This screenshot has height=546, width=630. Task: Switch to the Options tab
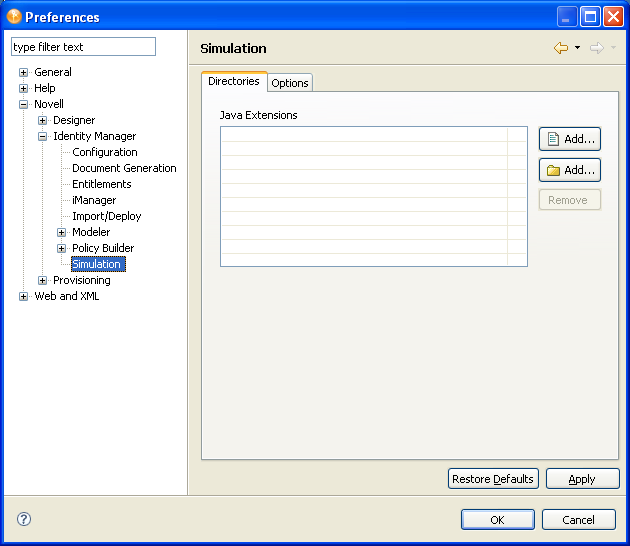290,83
